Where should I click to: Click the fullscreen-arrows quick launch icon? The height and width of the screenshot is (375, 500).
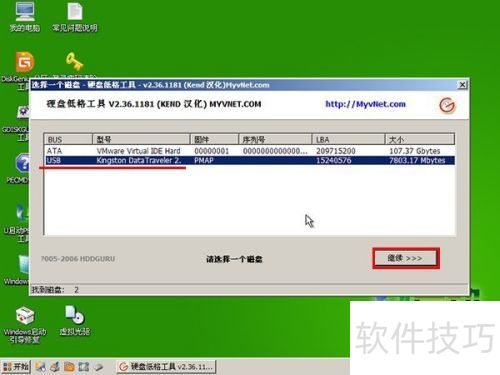[84, 367]
